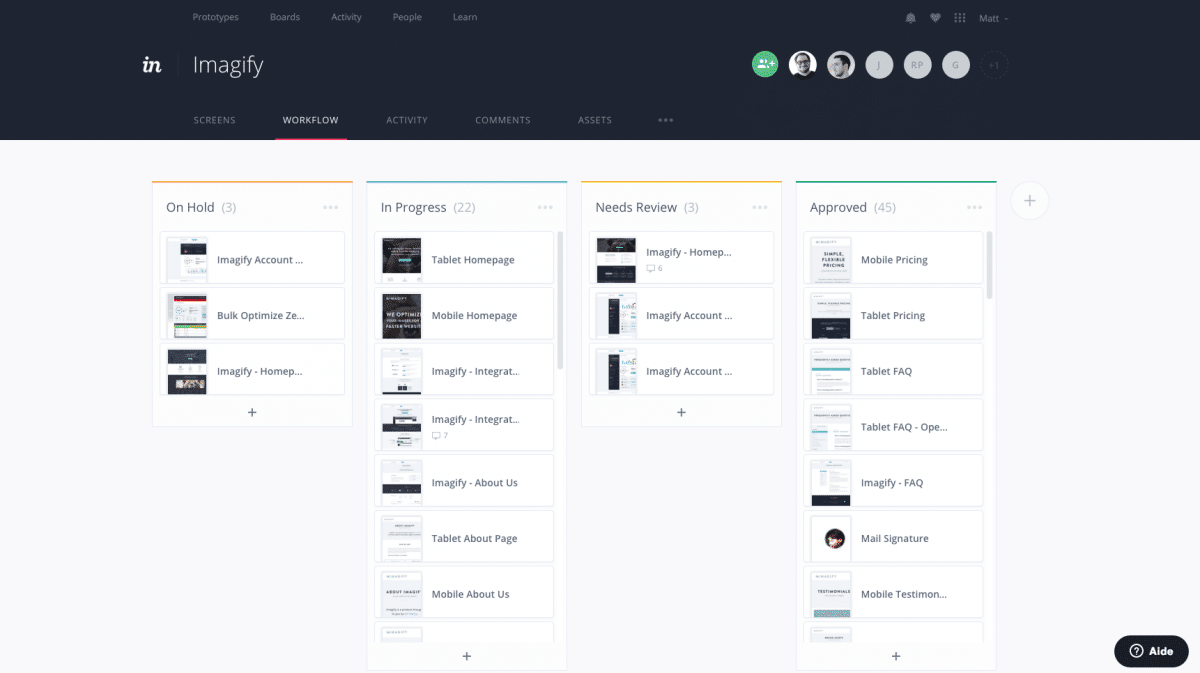Image resolution: width=1200 pixels, height=673 pixels.
Task: Open the second collaborator avatar photo
Action: [841, 65]
